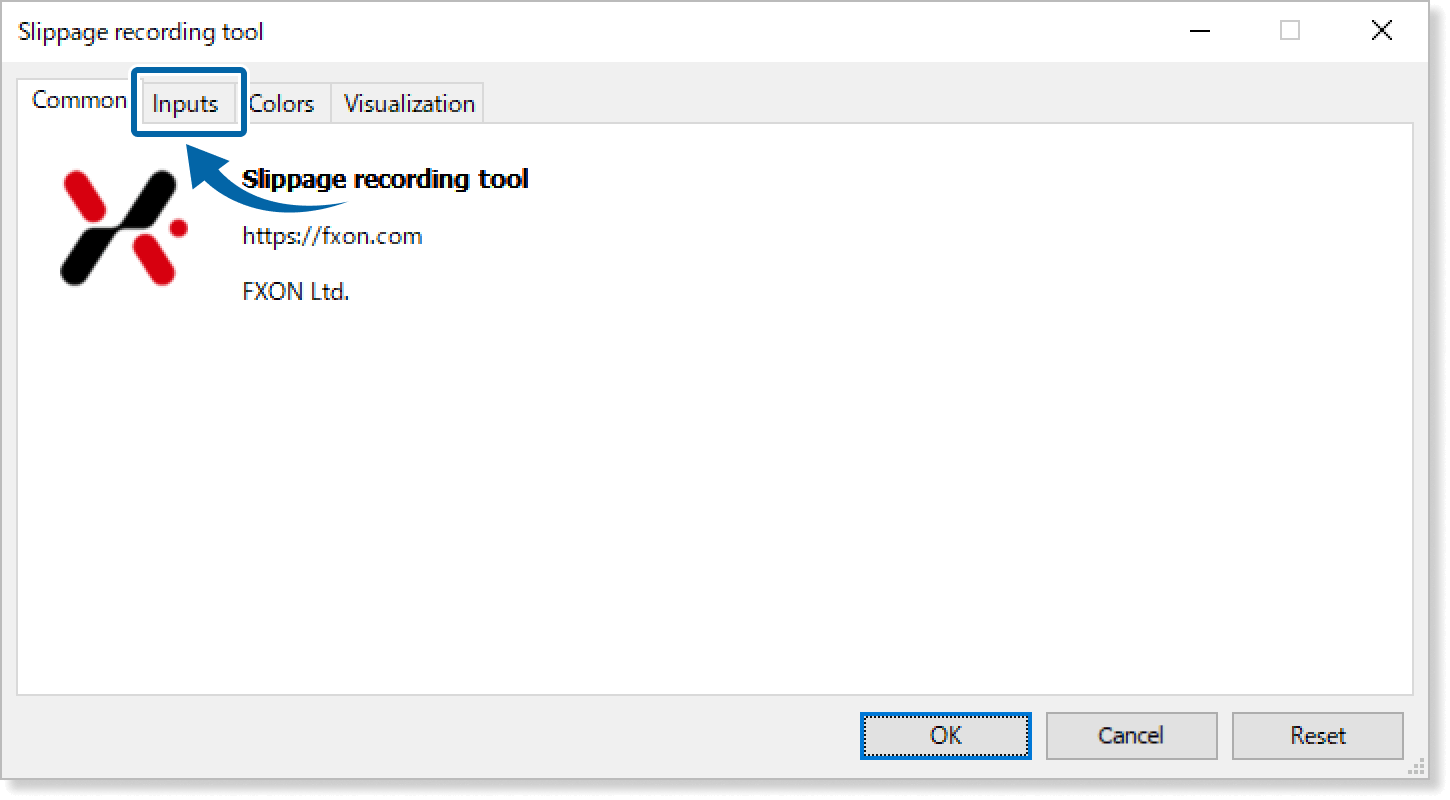Click the red dot in the FXON logo
This screenshot has width=1450, height=800.
tap(179, 229)
